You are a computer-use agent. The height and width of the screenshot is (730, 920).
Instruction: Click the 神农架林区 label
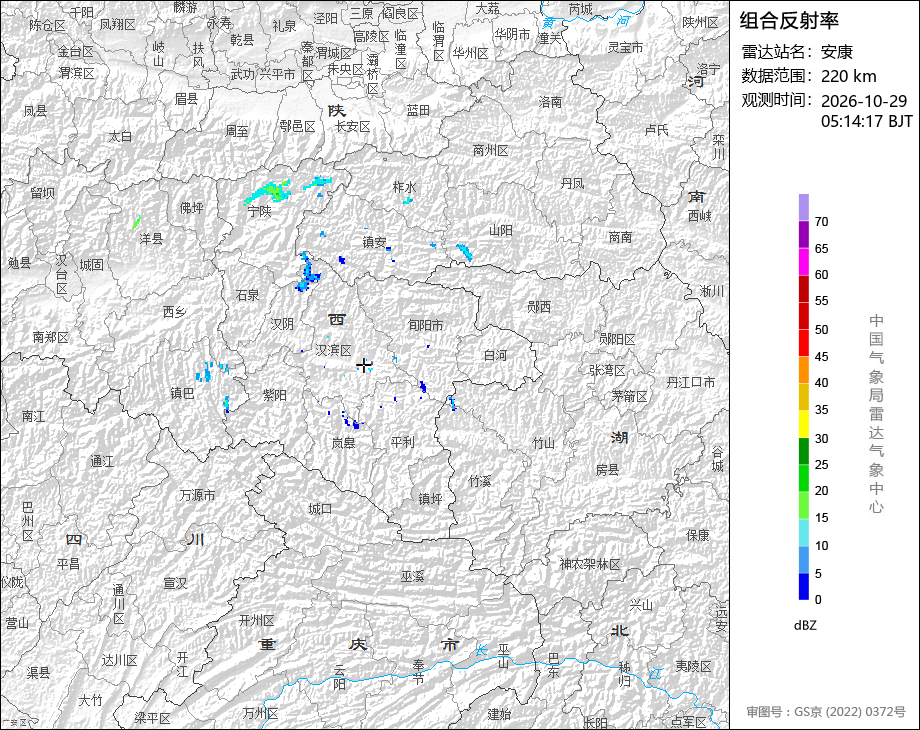(x=590, y=565)
